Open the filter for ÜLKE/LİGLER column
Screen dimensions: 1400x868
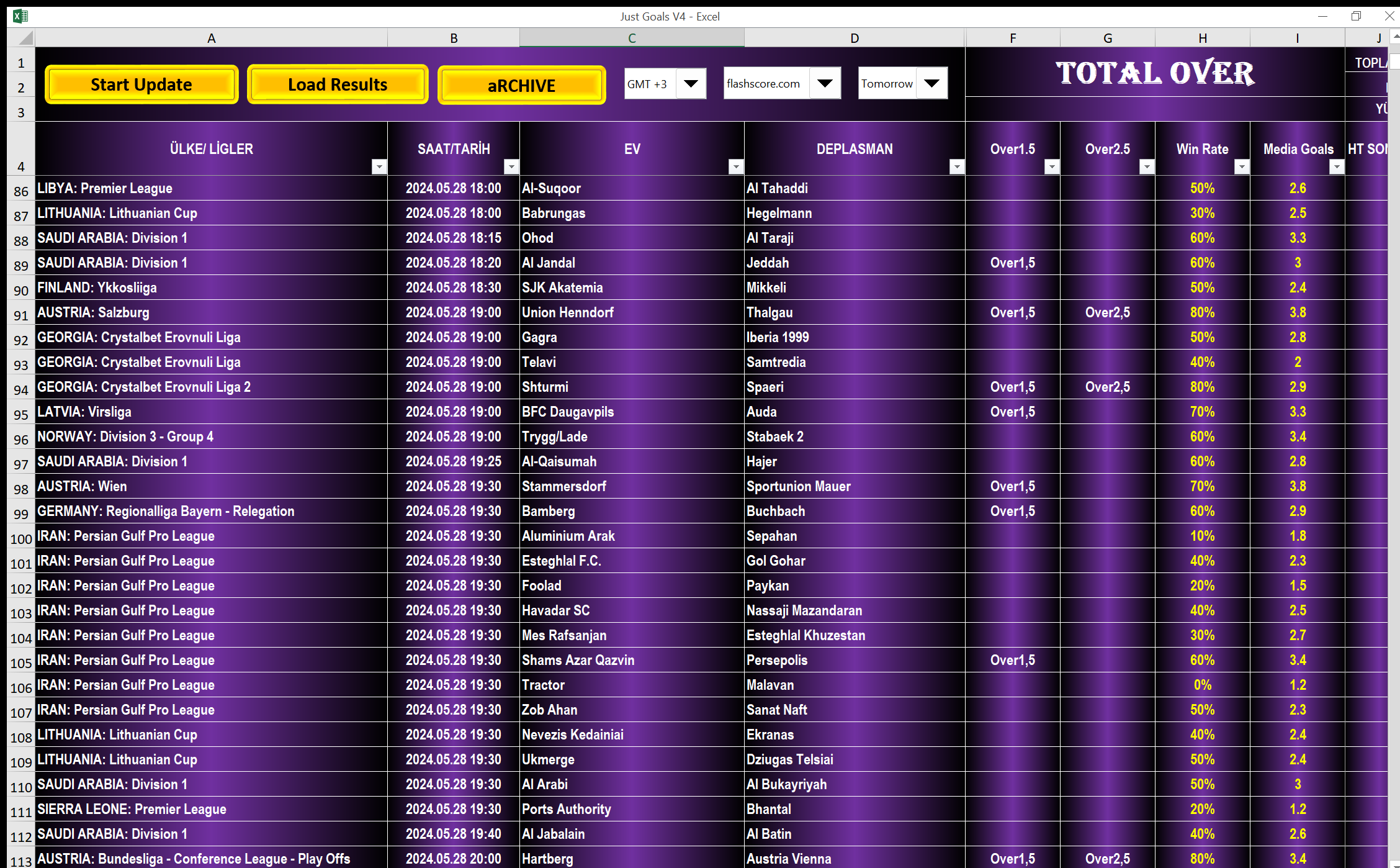point(379,166)
